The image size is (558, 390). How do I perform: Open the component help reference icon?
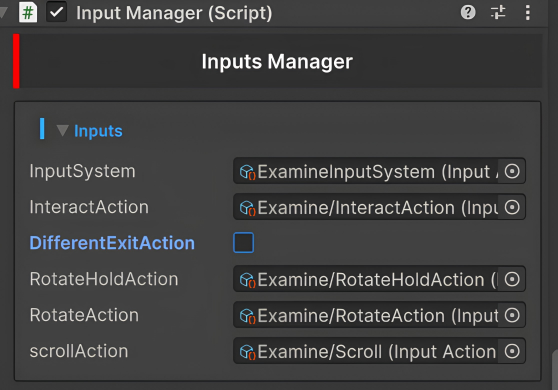[x=468, y=13]
